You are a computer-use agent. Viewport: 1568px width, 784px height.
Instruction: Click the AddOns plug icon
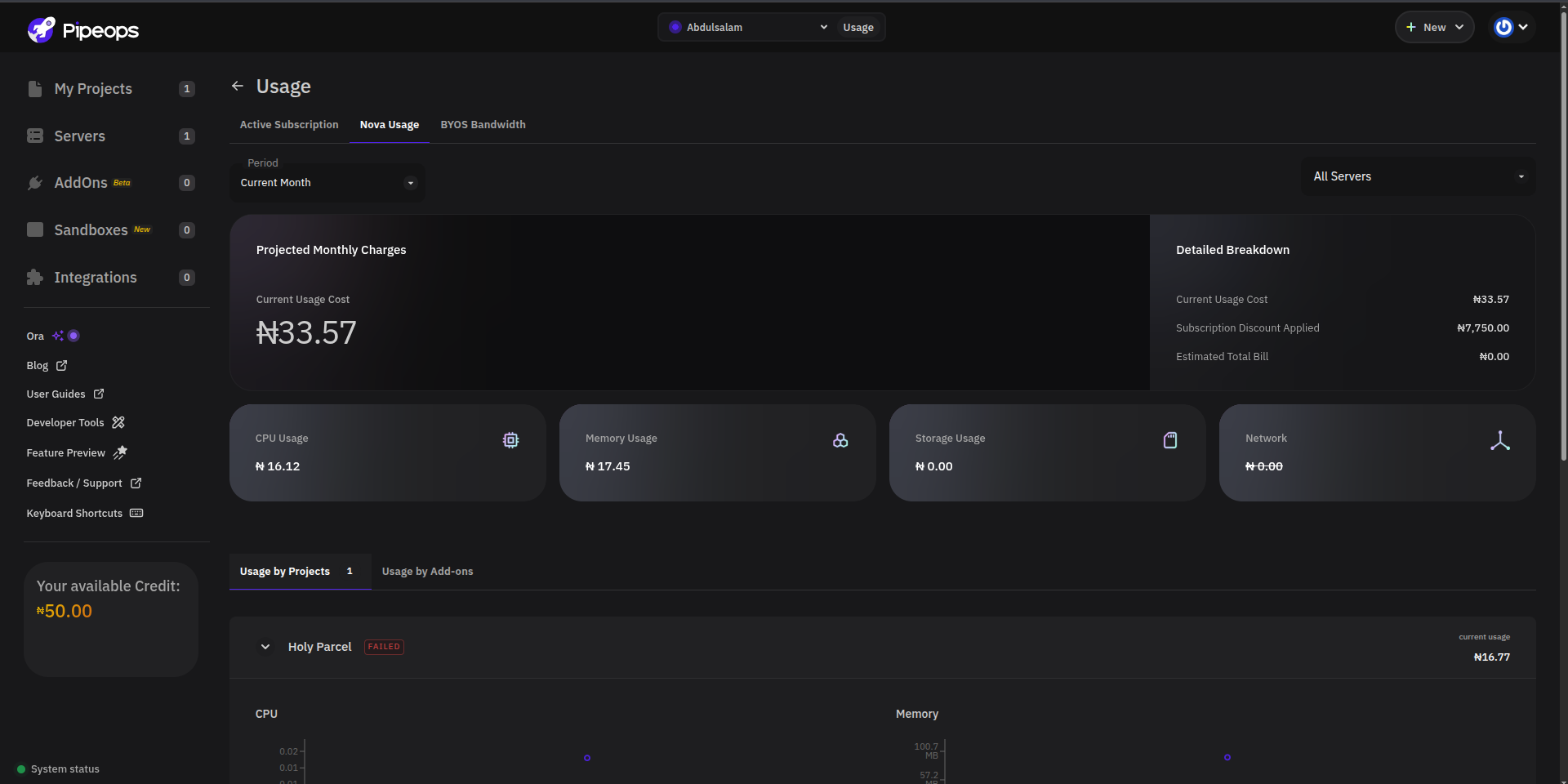[35, 183]
